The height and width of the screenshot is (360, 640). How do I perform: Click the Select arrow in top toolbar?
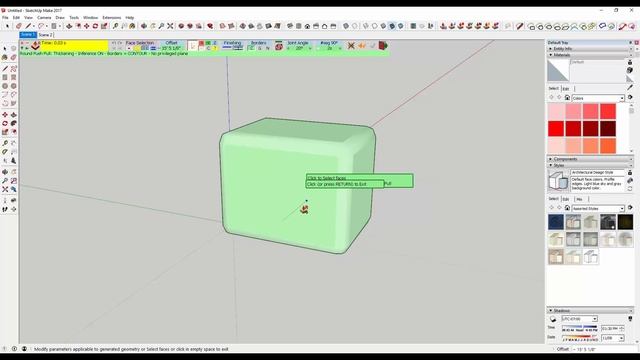click(x=7, y=26)
